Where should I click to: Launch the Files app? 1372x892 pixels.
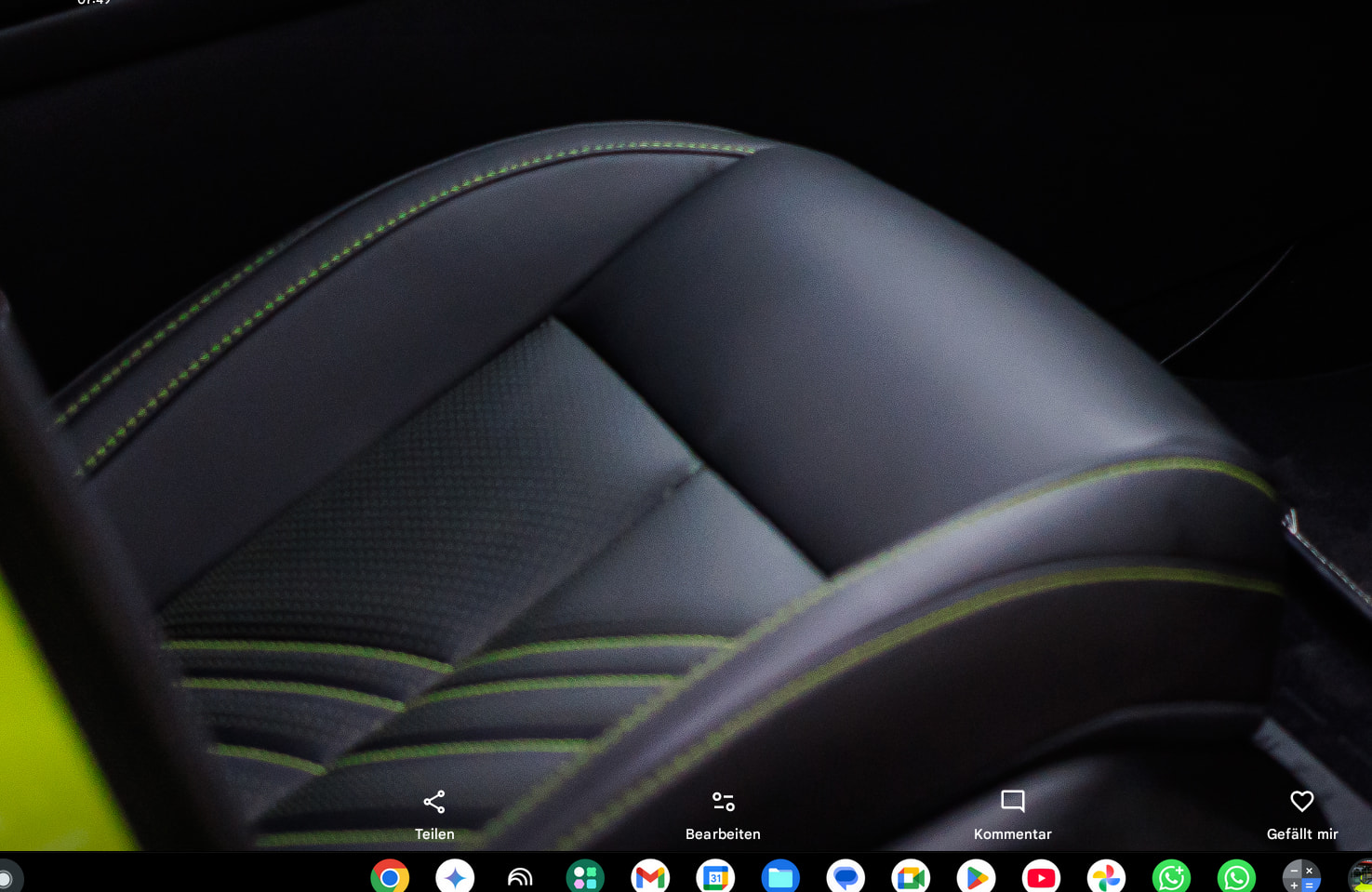pyautogui.click(x=780, y=877)
